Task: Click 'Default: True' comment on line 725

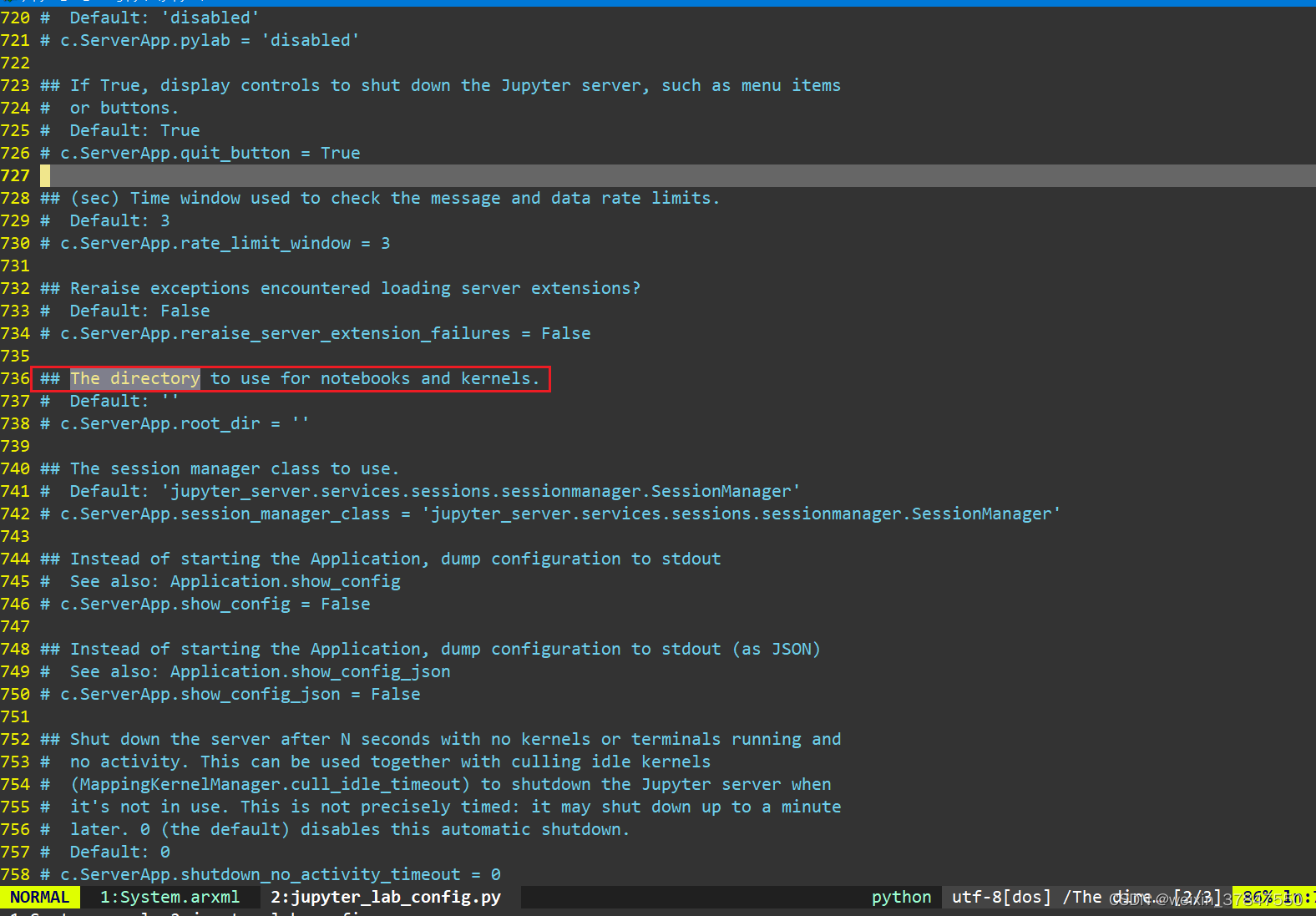Action: (120, 130)
